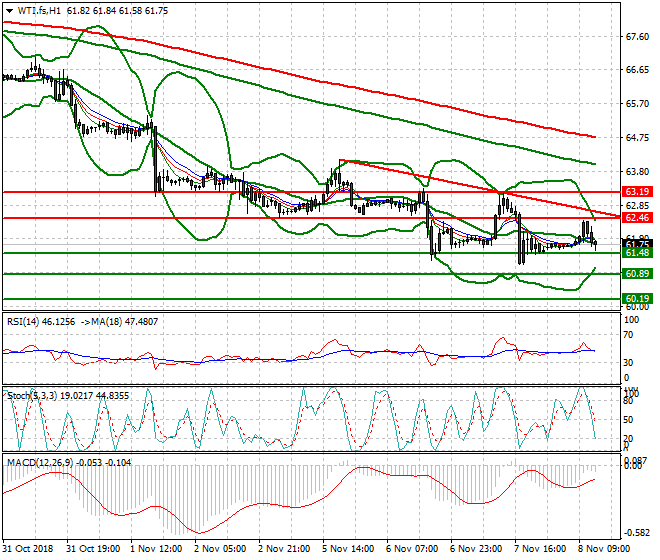Select the 2 Nov 21:00 time axis label
660x560 pixels.
(284, 549)
